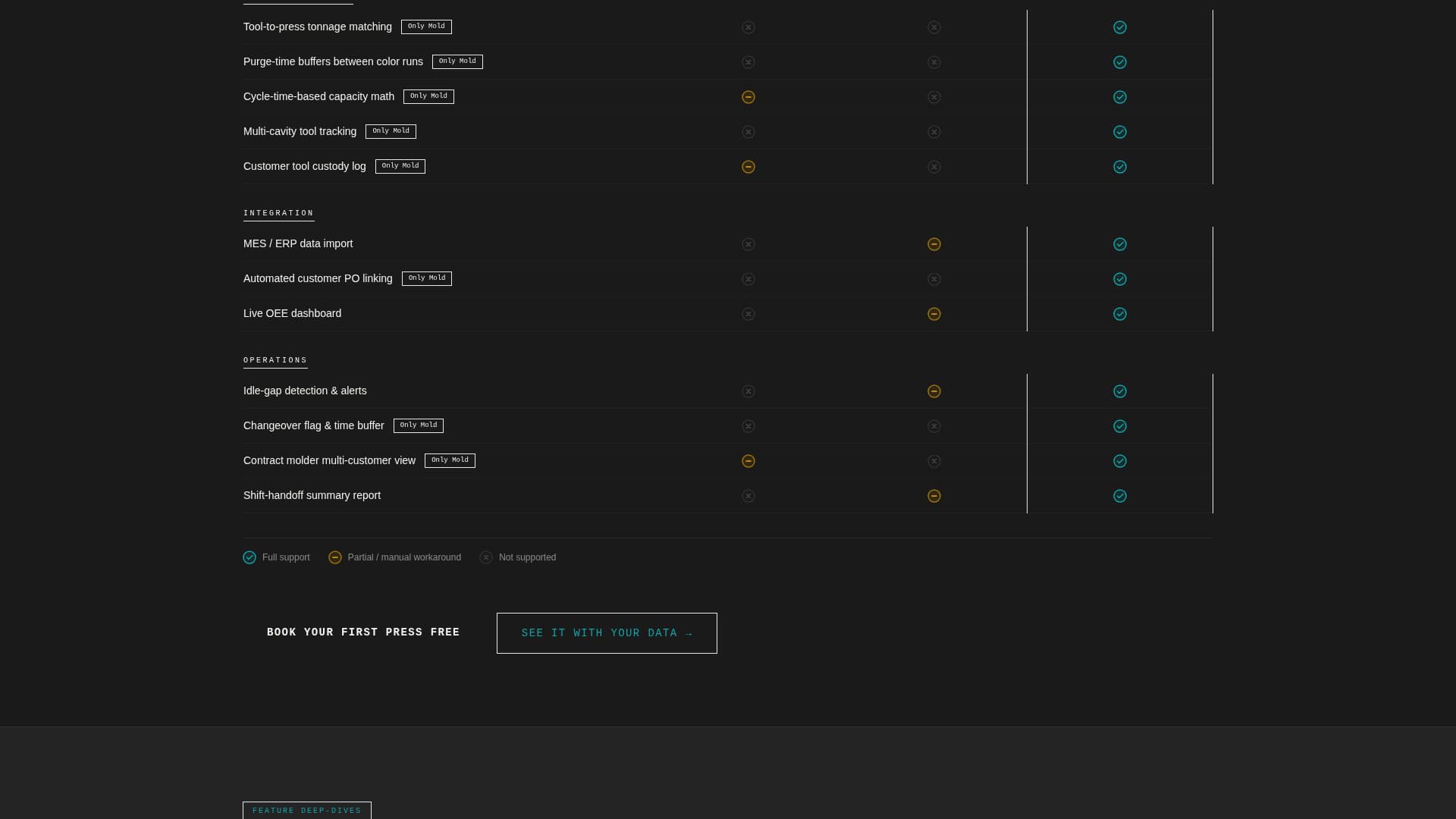The width and height of the screenshot is (1456, 819).
Task: Click the FEATURE DEEP-DIVES label
Action: 306,811
